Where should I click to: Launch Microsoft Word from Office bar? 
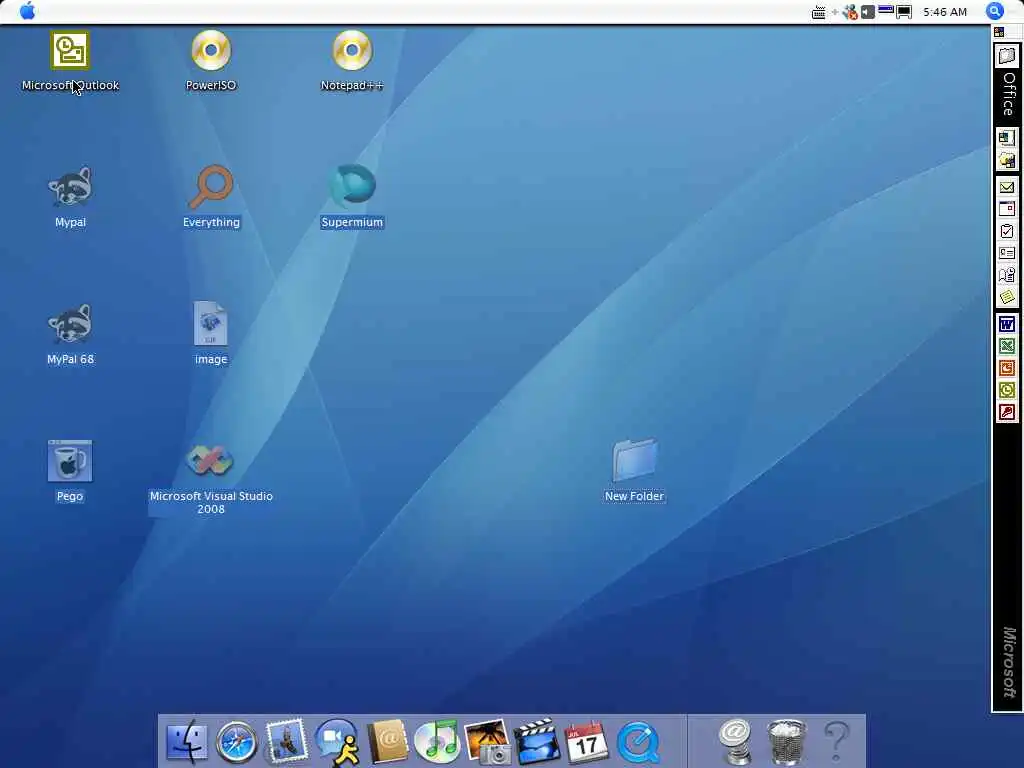click(1006, 324)
